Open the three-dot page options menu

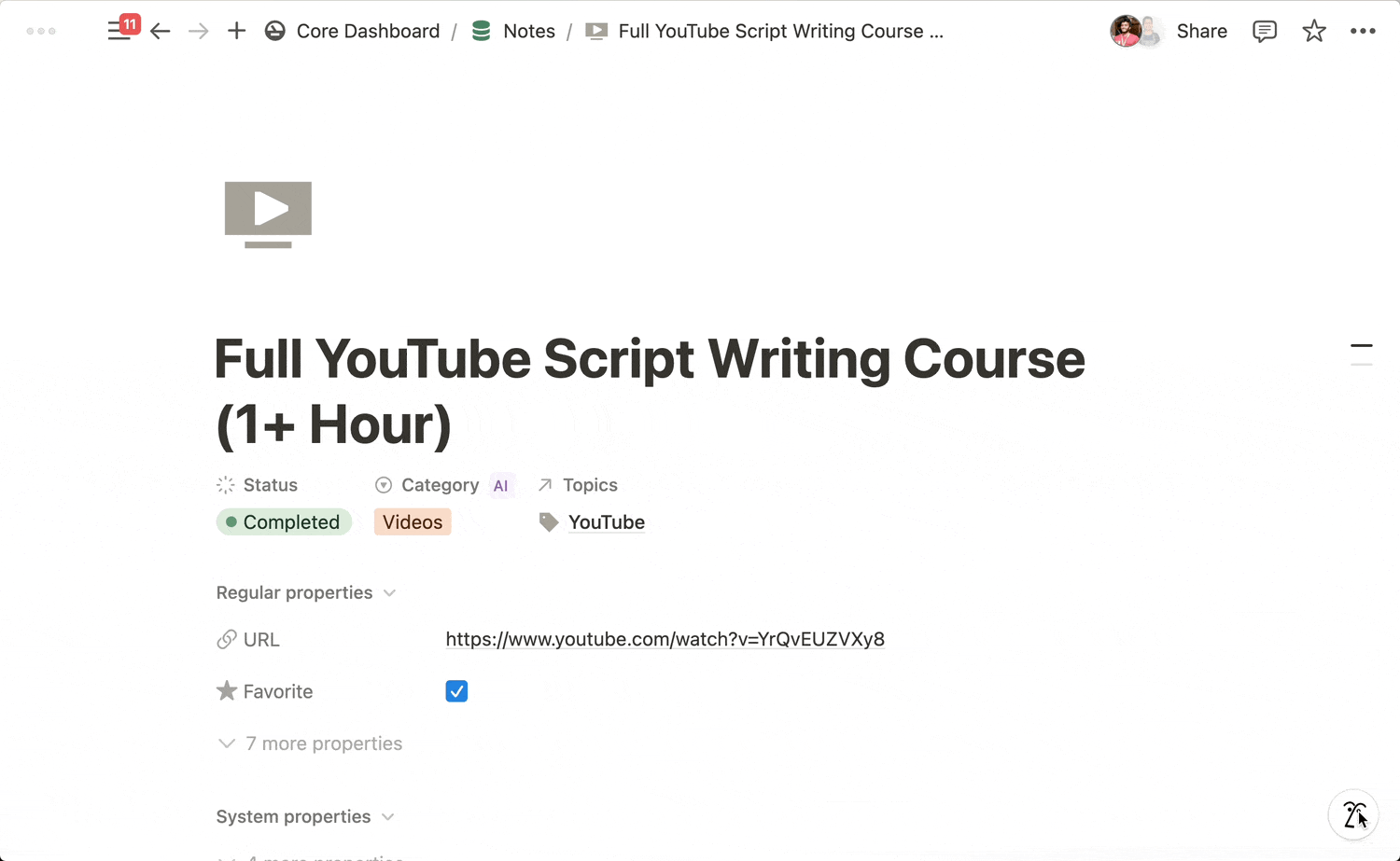click(1363, 31)
